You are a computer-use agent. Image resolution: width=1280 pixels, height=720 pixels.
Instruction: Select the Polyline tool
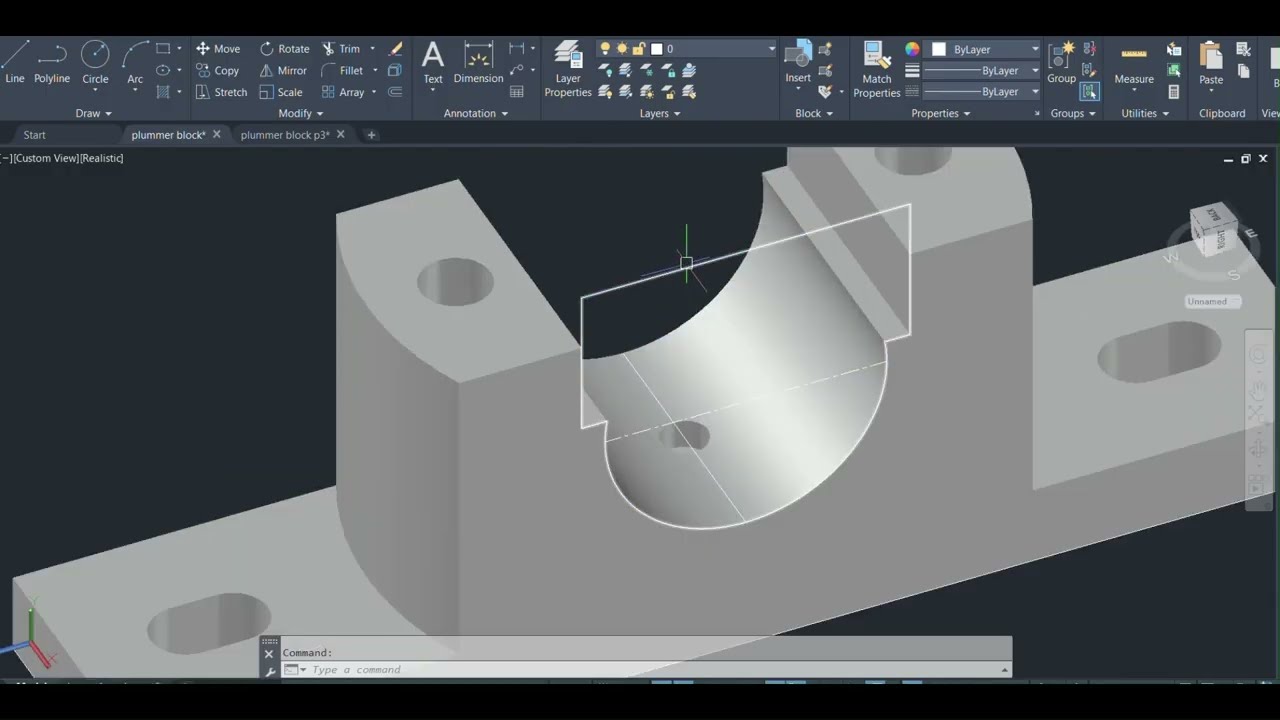click(x=52, y=62)
